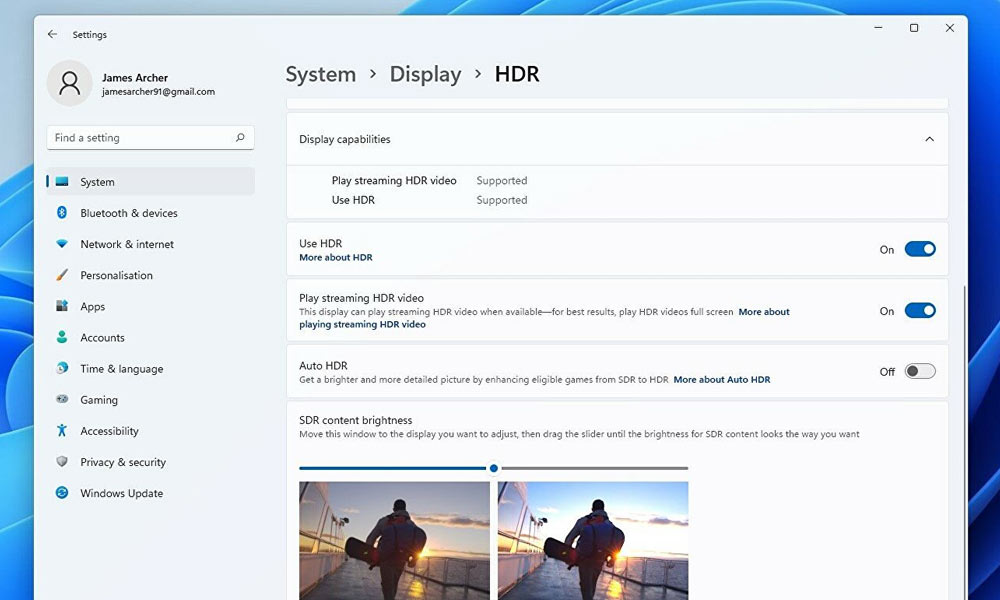The width and height of the screenshot is (1000, 600).
Task: Open Gaming settings page
Action: click(151, 400)
